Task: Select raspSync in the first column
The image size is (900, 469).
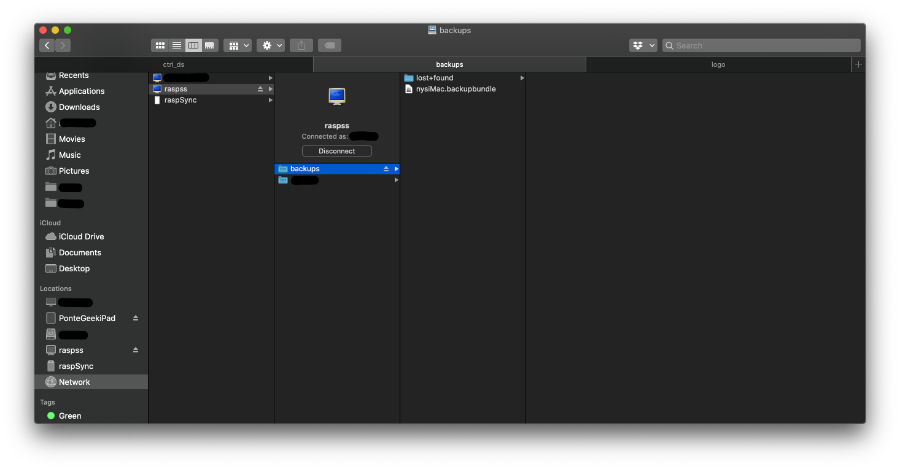Action: tap(211, 100)
